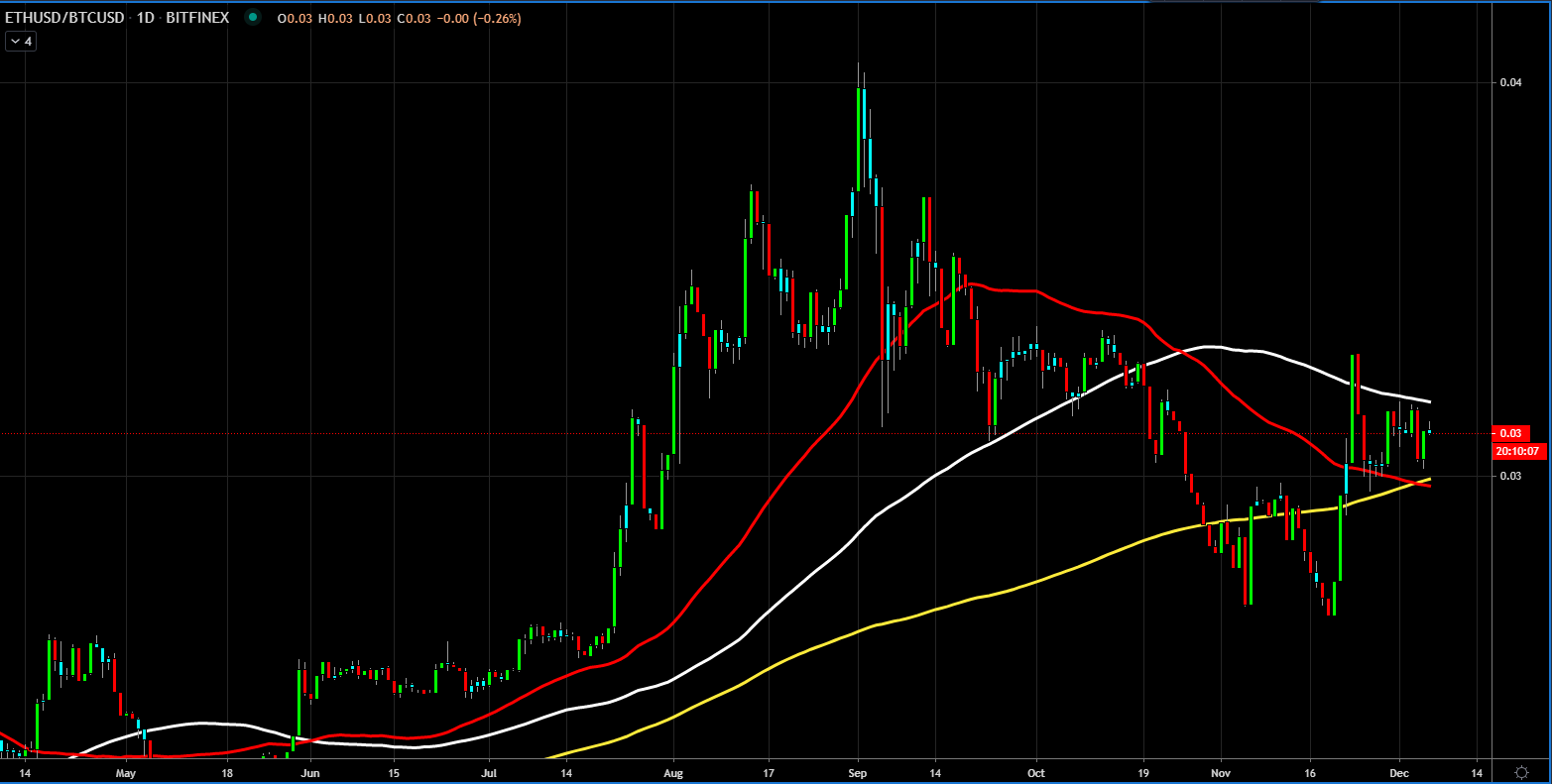Click the Nov label on the time axis
This screenshot has width=1552, height=784.
(1222, 772)
